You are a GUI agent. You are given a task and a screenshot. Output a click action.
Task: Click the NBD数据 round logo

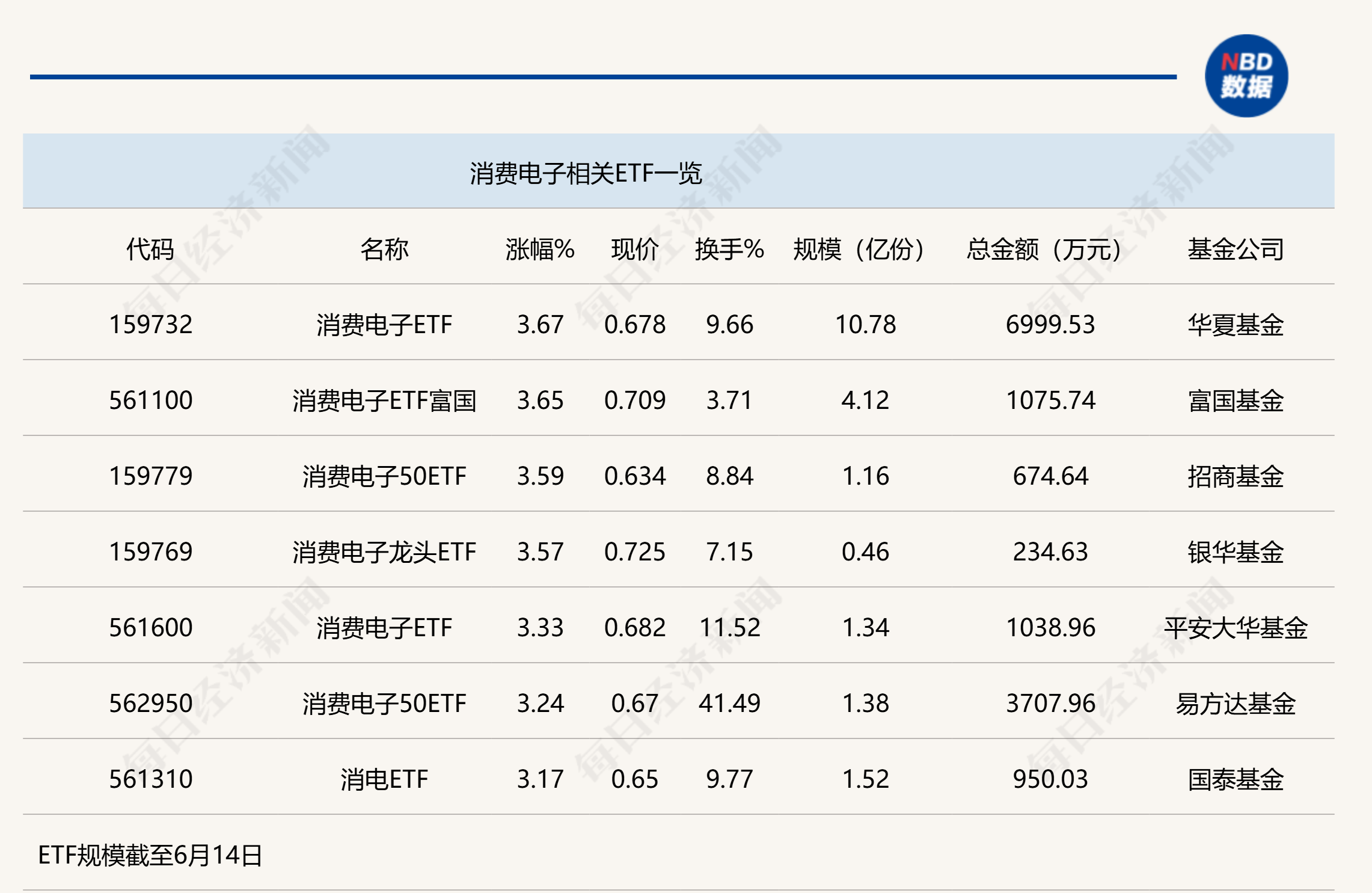[x=1246, y=76]
